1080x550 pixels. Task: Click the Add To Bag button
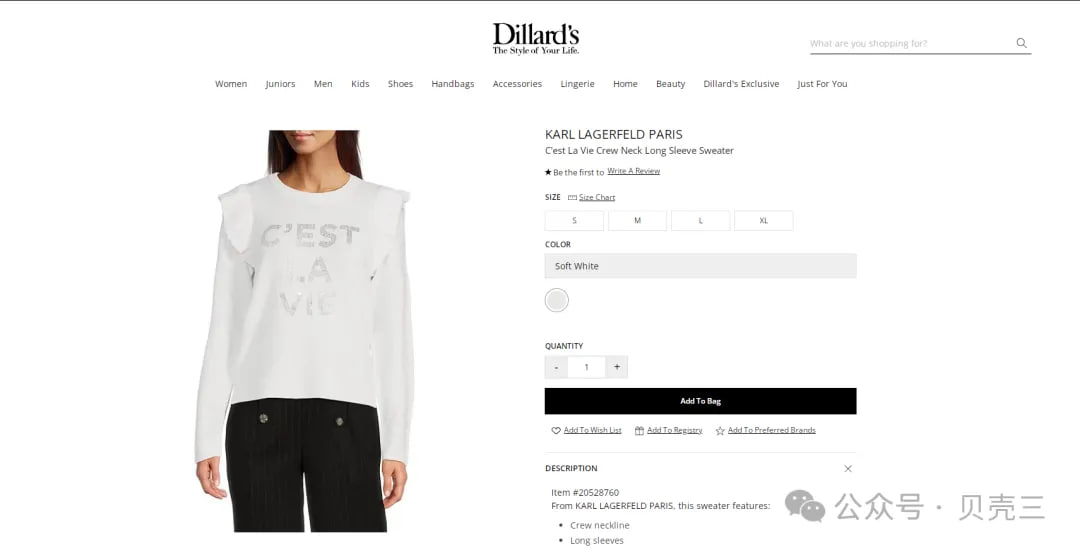pos(700,401)
